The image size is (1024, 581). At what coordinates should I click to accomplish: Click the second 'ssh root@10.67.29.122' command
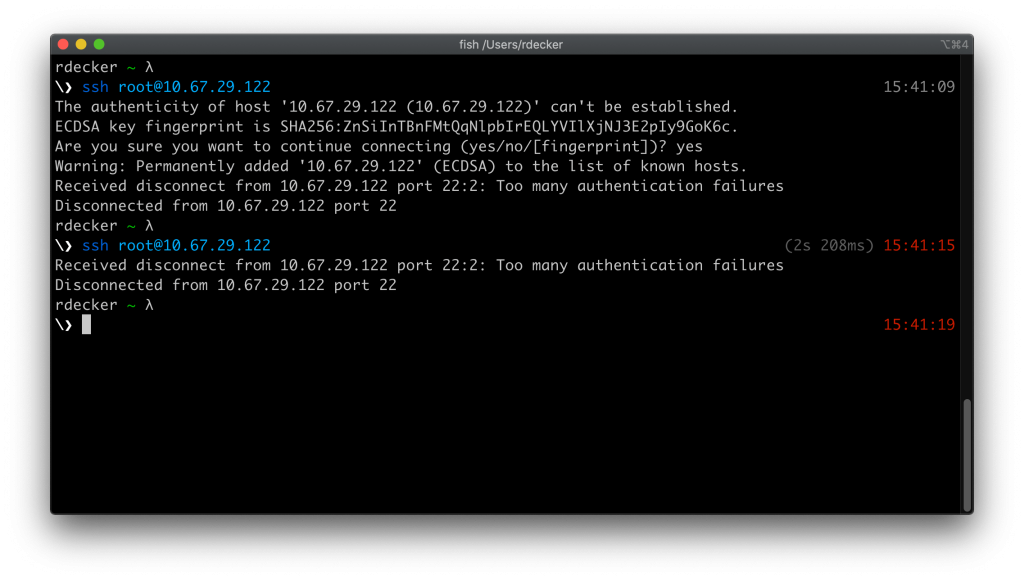point(176,245)
